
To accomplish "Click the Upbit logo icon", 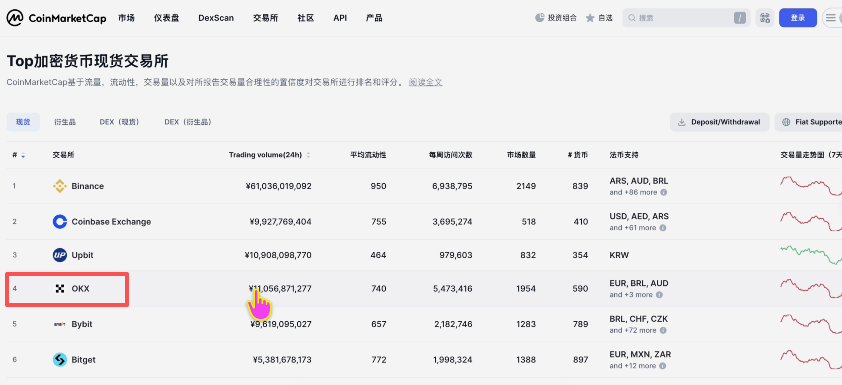I will (x=60, y=255).
